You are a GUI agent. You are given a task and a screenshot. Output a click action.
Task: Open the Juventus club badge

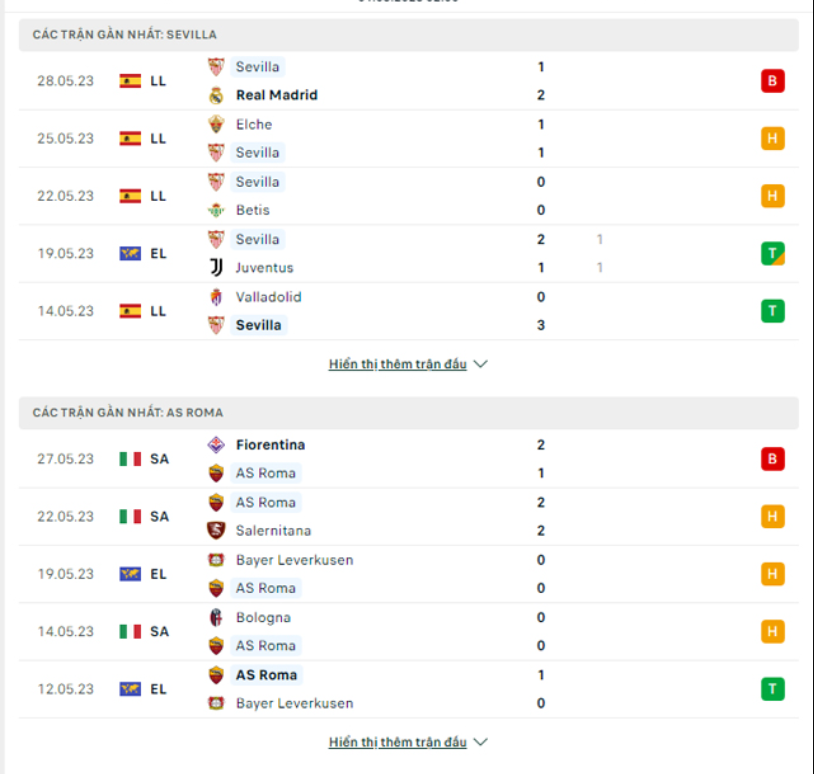[216, 268]
